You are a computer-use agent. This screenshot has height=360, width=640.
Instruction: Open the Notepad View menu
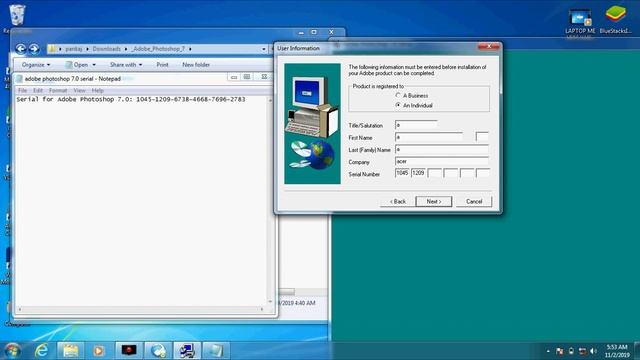pos(80,91)
